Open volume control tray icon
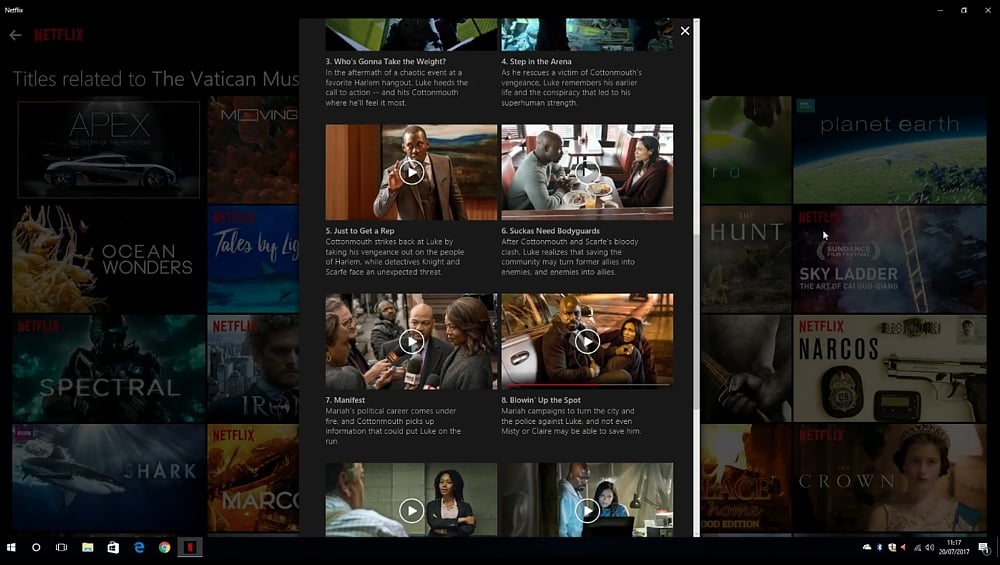Screen dimensions: 1000x565 930,547
